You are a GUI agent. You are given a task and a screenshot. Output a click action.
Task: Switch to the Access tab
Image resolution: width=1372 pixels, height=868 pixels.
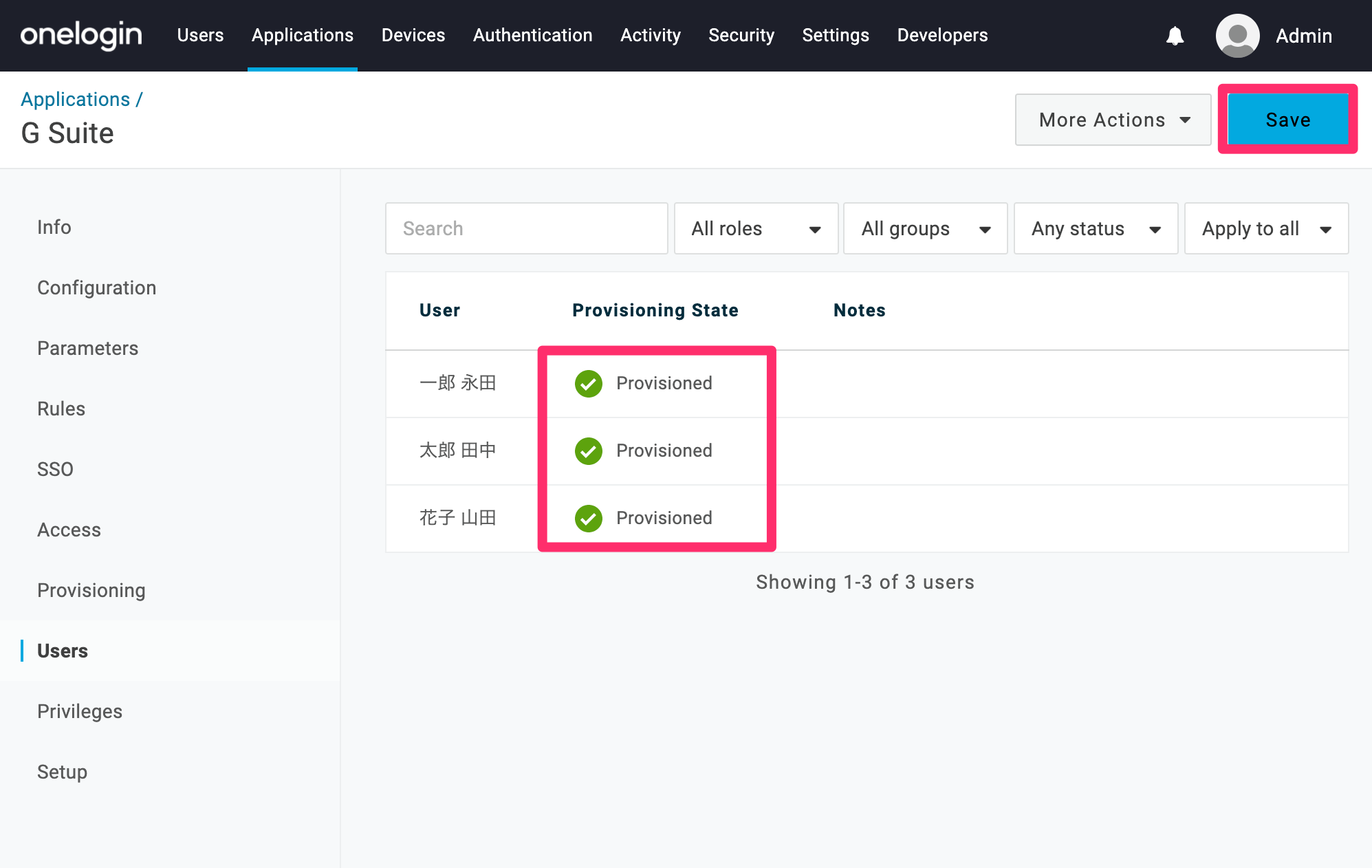pyautogui.click(x=69, y=530)
